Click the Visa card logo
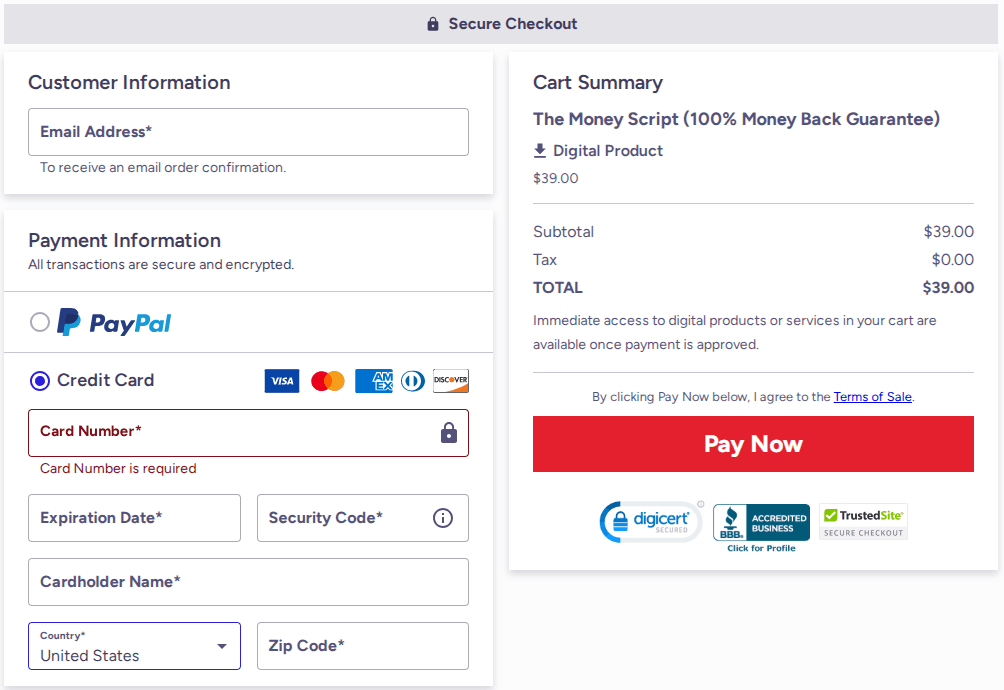 tap(281, 381)
